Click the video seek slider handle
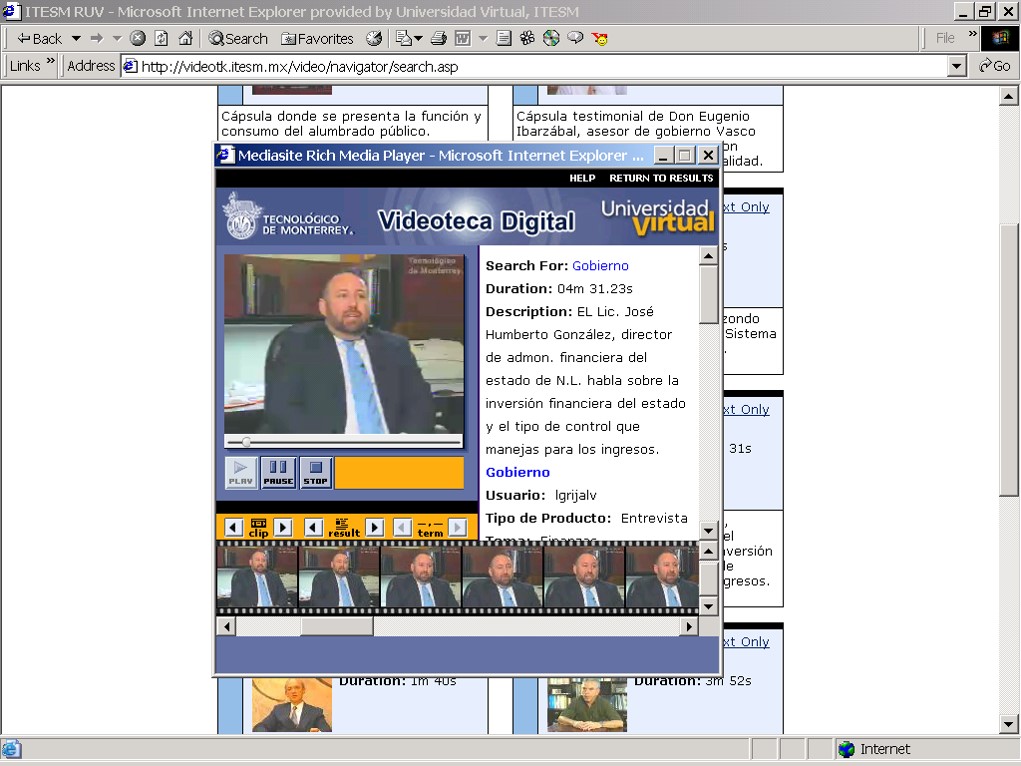This screenshot has height=766, width=1021. pos(246,442)
